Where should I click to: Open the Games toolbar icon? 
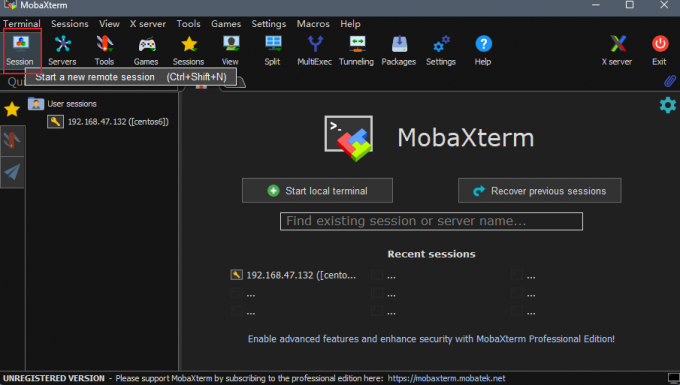coord(146,50)
